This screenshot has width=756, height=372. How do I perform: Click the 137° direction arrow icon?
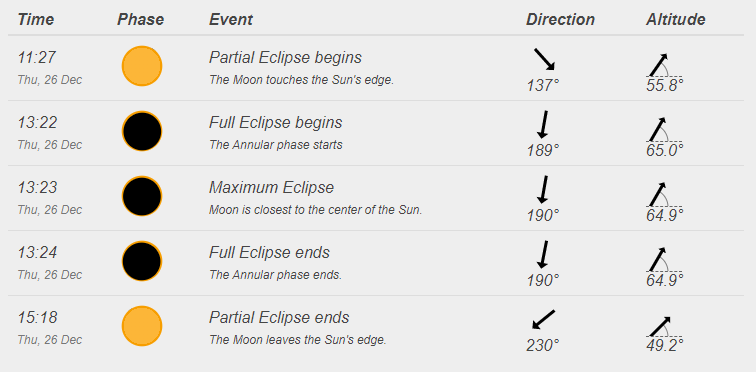click(x=545, y=59)
